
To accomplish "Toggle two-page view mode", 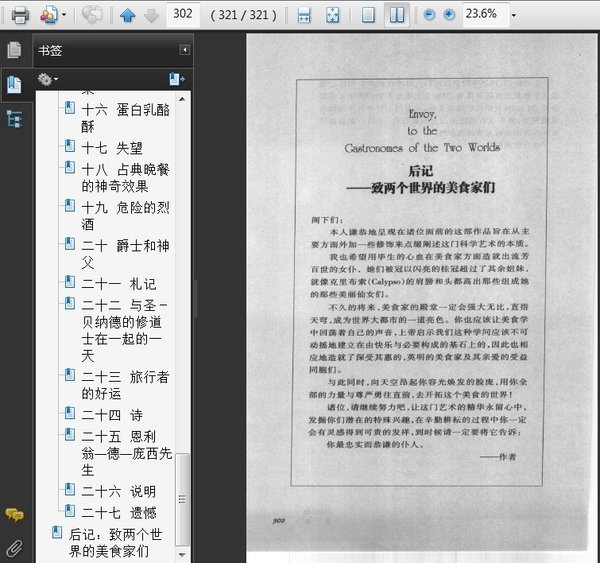I will click(x=397, y=15).
